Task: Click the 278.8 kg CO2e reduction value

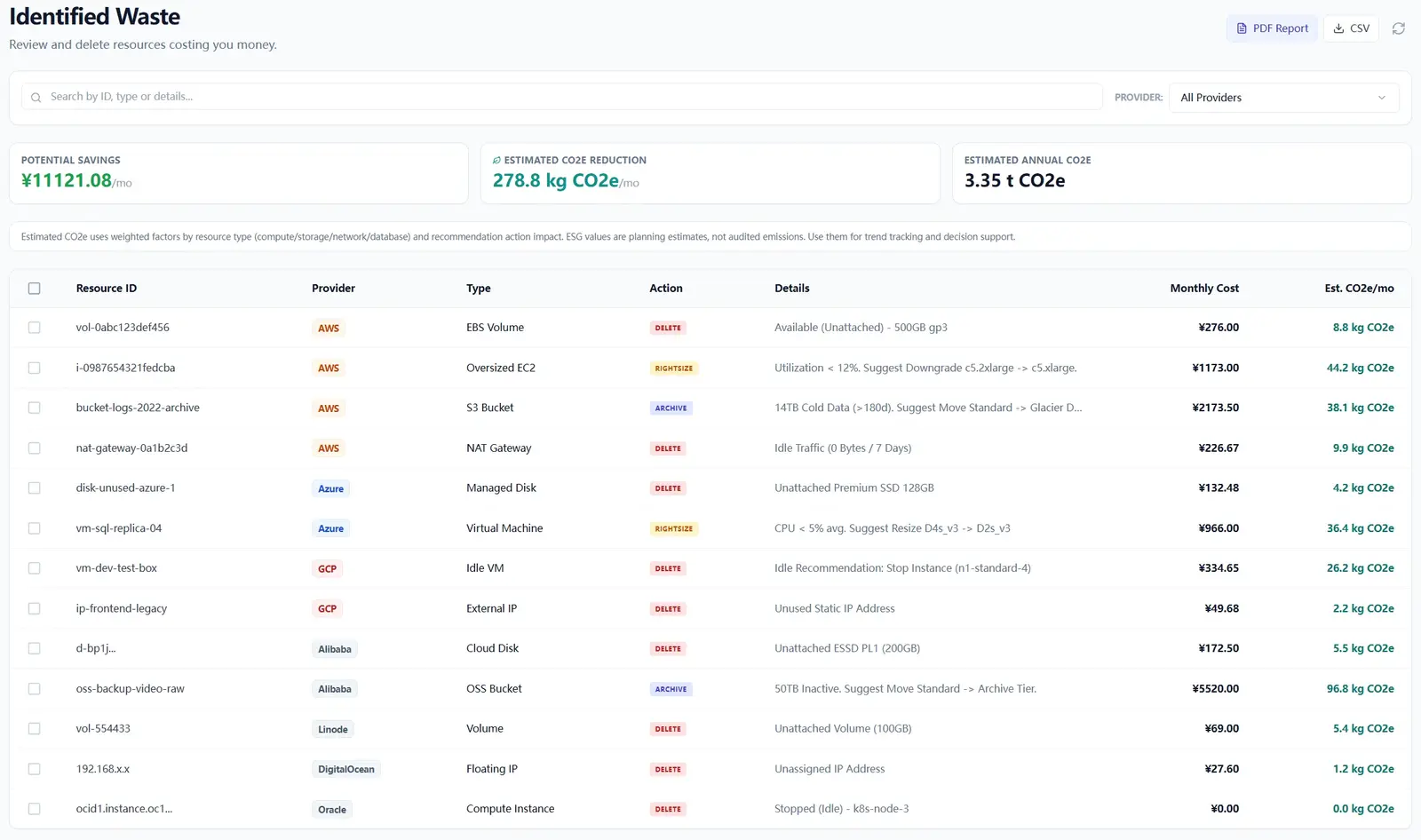Action: [x=556, y=180]
